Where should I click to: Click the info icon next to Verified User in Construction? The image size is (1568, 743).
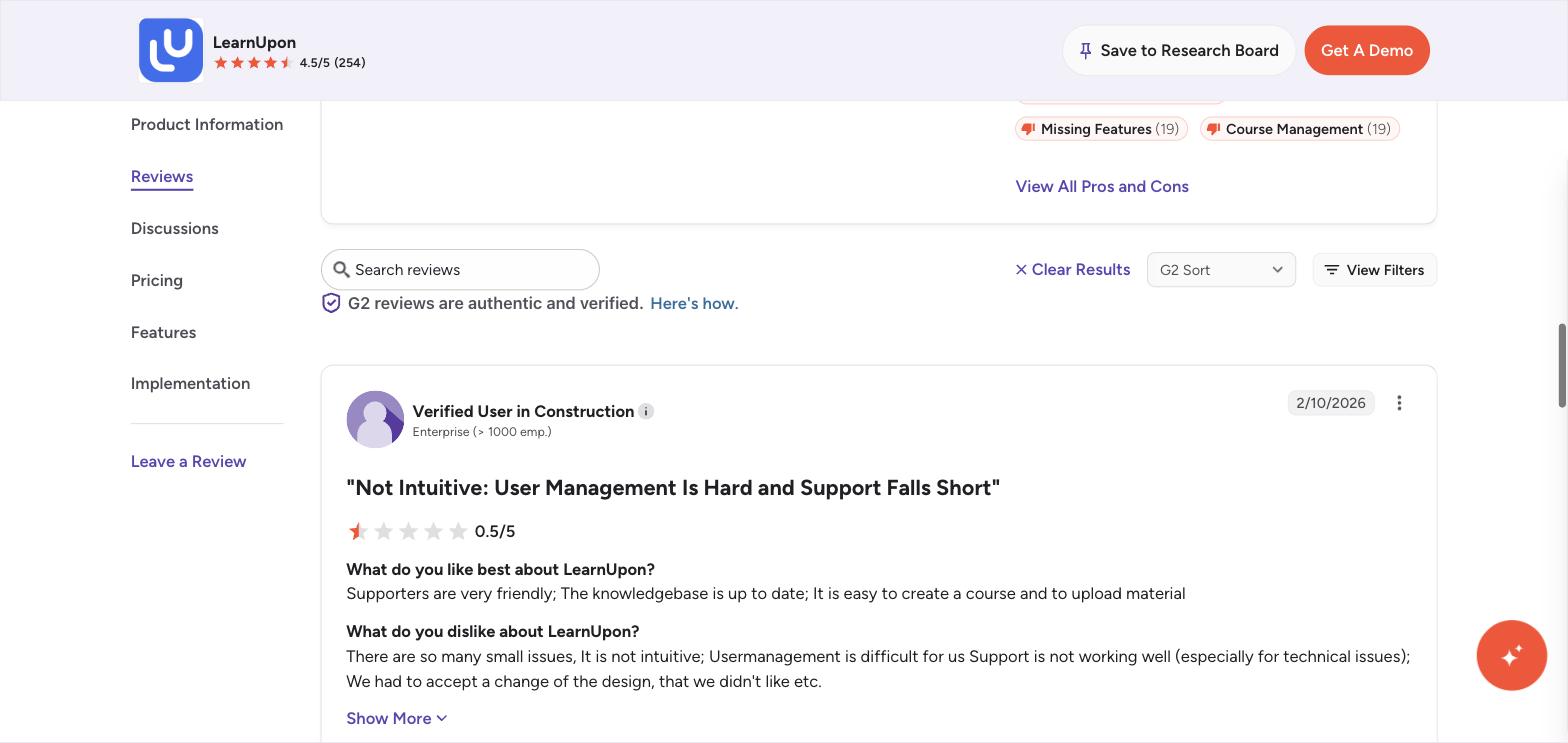tap(646, 411)
